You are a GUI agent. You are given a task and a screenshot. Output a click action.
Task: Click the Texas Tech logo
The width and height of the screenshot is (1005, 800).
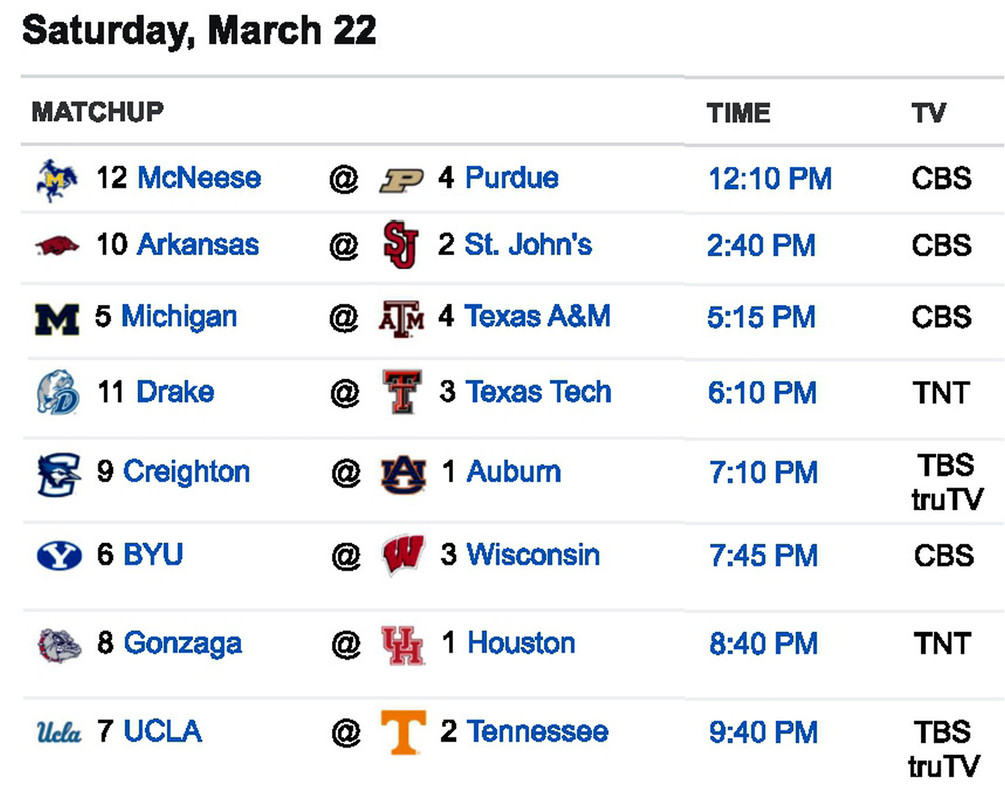click(x=402, y=391)
